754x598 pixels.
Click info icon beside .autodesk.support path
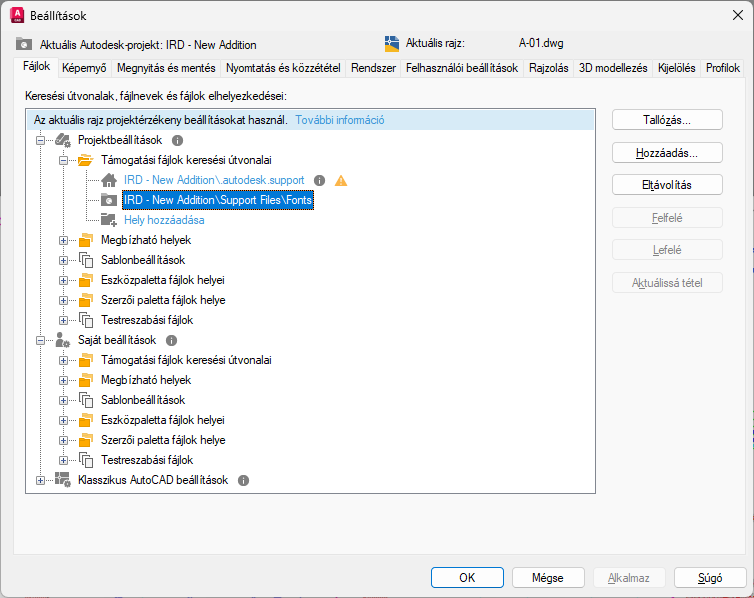pyautogui.click(x=319, y=180)
